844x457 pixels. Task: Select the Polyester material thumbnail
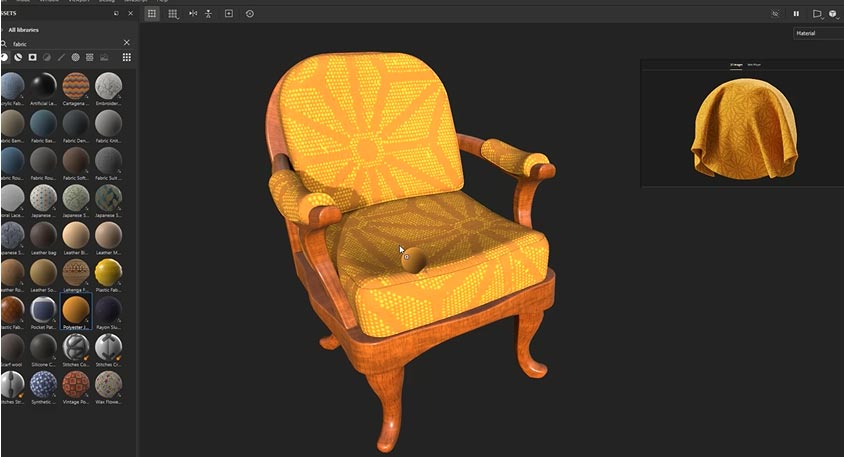click(75, 310)
